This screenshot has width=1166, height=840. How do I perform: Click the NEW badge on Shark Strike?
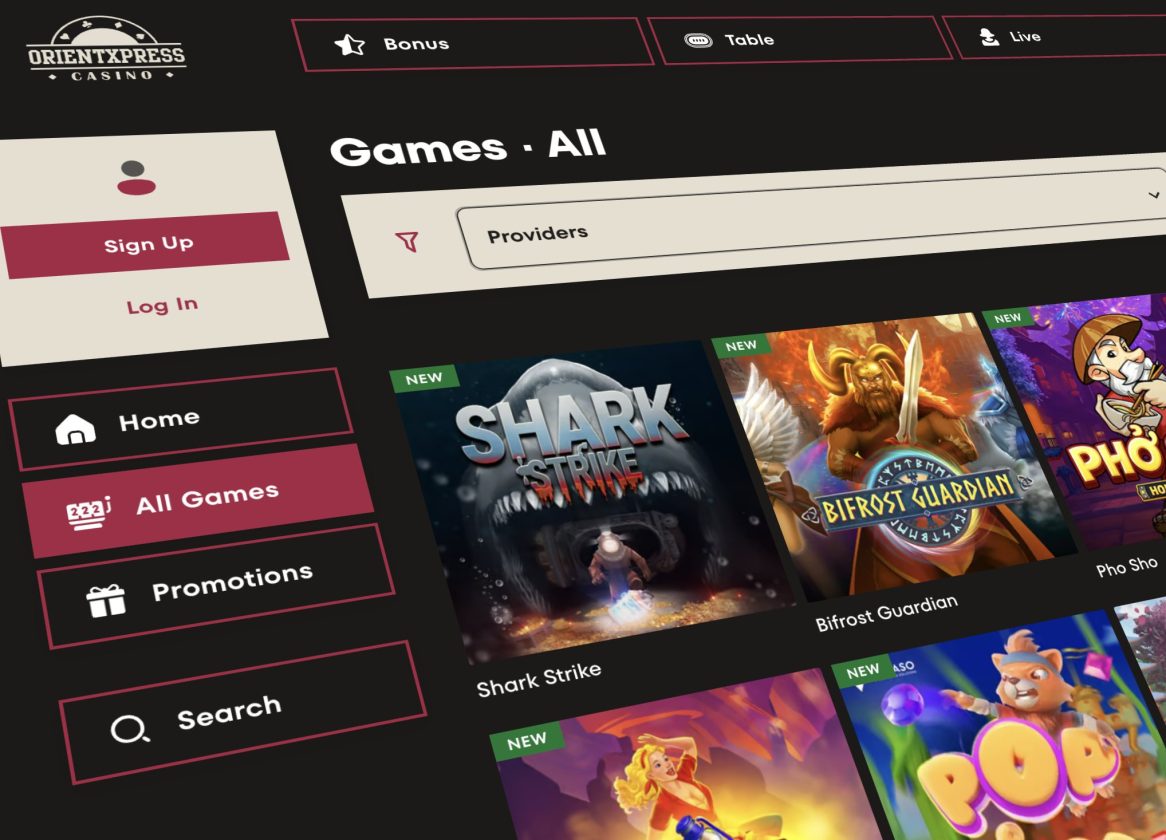(424, 378)
